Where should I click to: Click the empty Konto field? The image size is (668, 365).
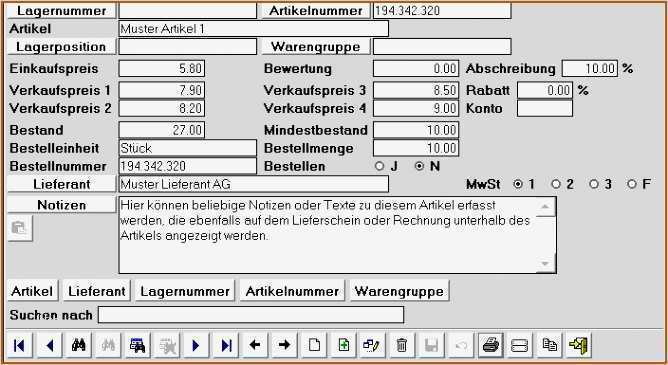point(545,108)
